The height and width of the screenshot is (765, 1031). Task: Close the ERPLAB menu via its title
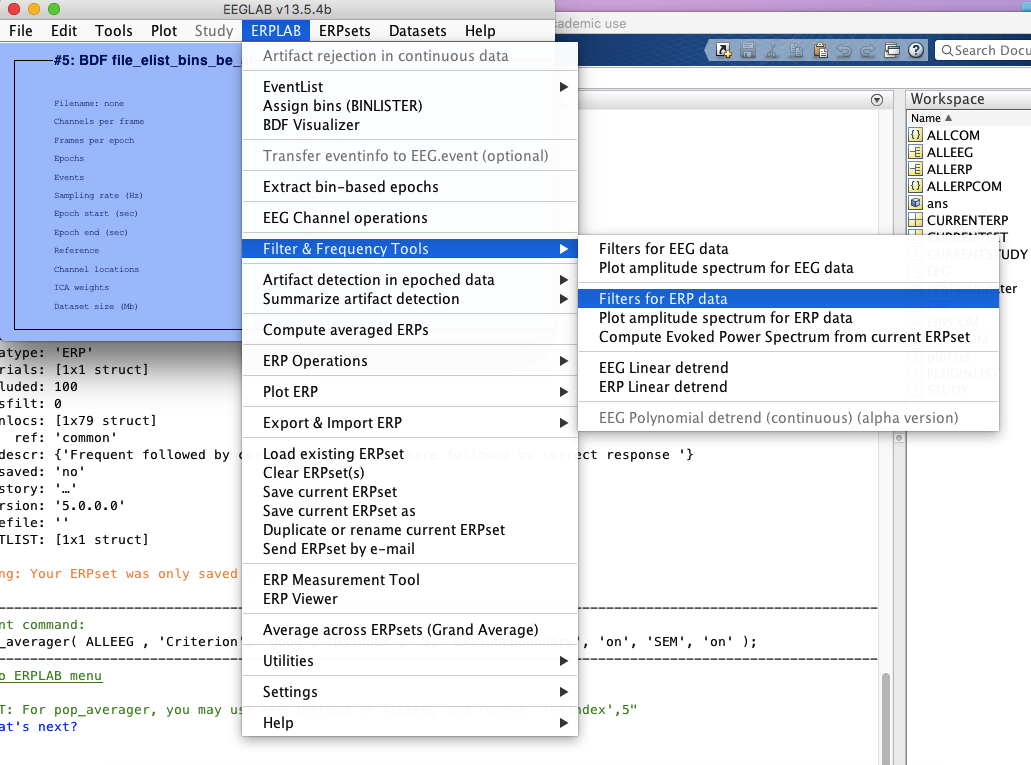point(276,31)
